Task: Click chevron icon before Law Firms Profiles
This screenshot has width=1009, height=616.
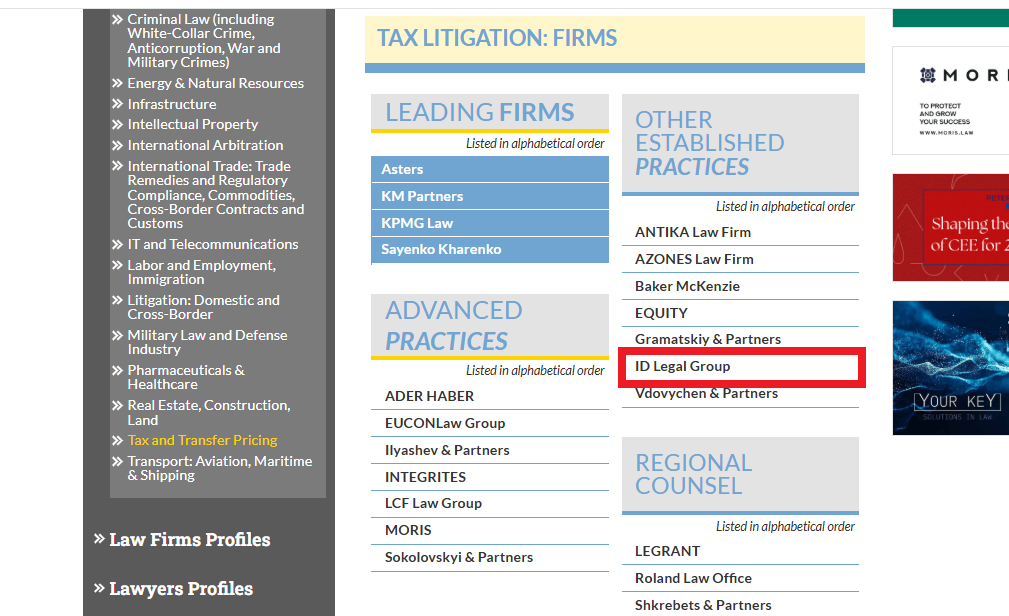Action: click(99, 538)
